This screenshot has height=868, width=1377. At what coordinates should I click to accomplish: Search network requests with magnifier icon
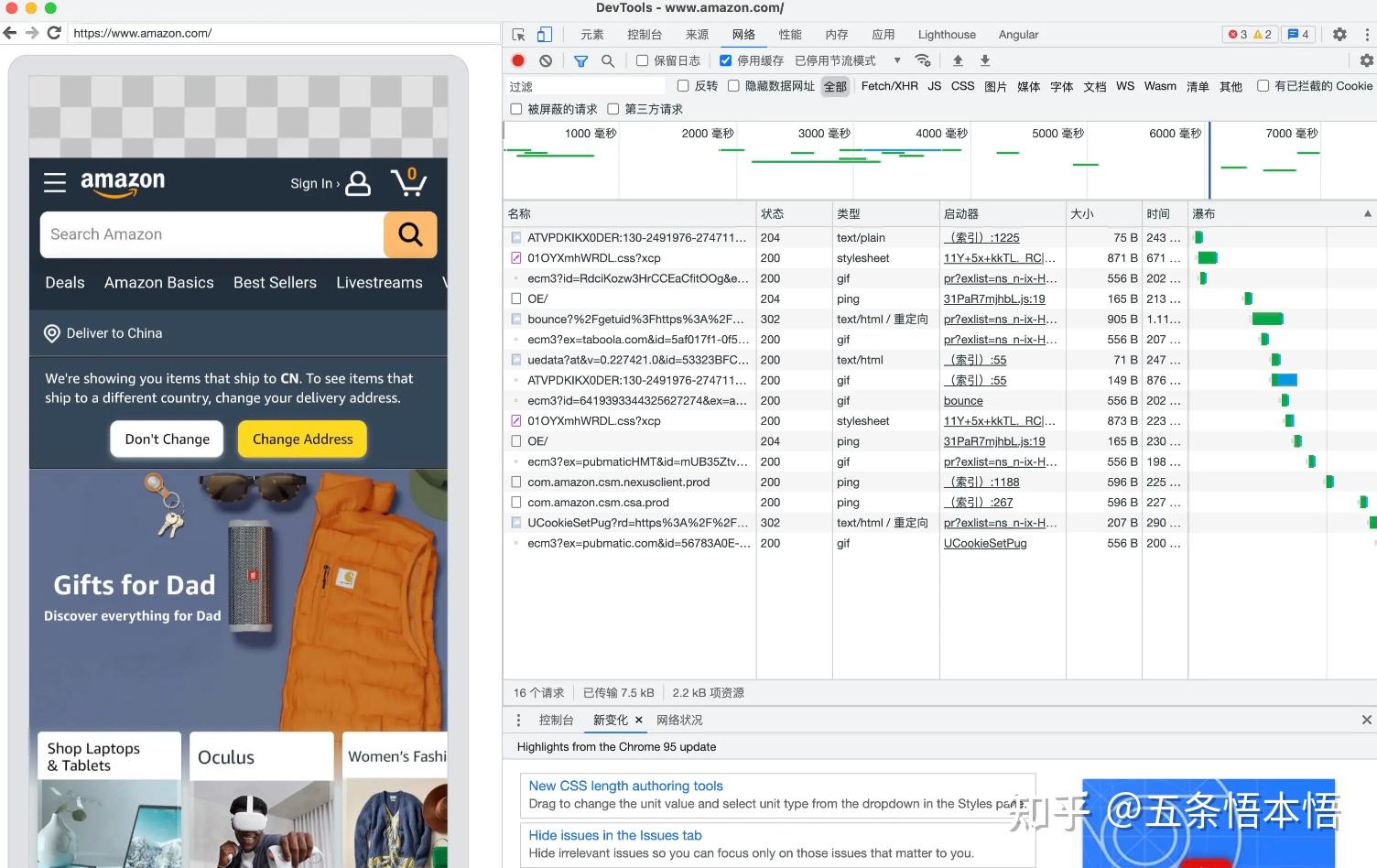608,60
